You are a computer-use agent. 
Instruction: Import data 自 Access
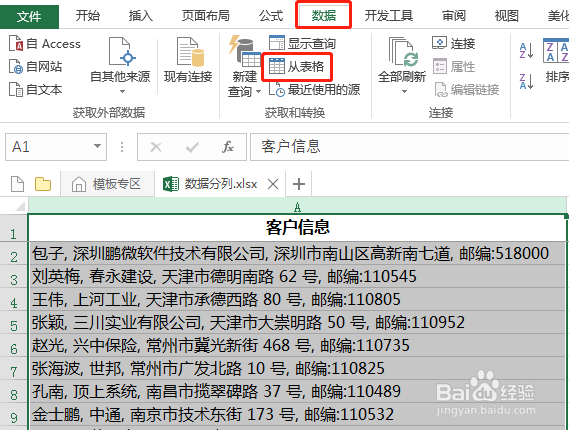[x=45, y=44]
